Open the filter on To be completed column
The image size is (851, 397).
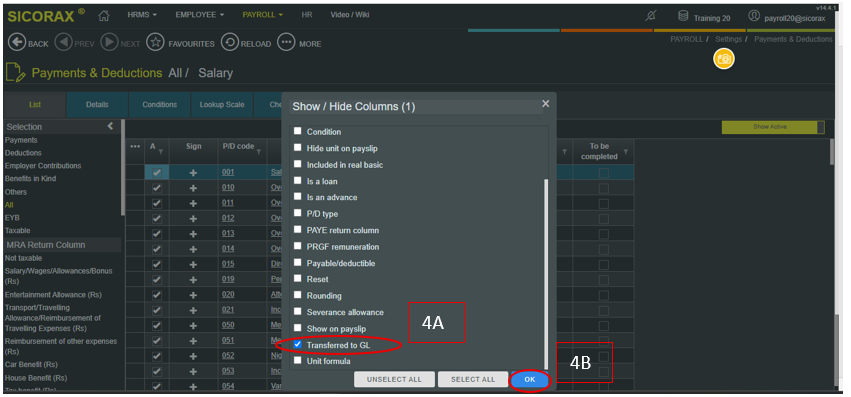click(626, 152)
